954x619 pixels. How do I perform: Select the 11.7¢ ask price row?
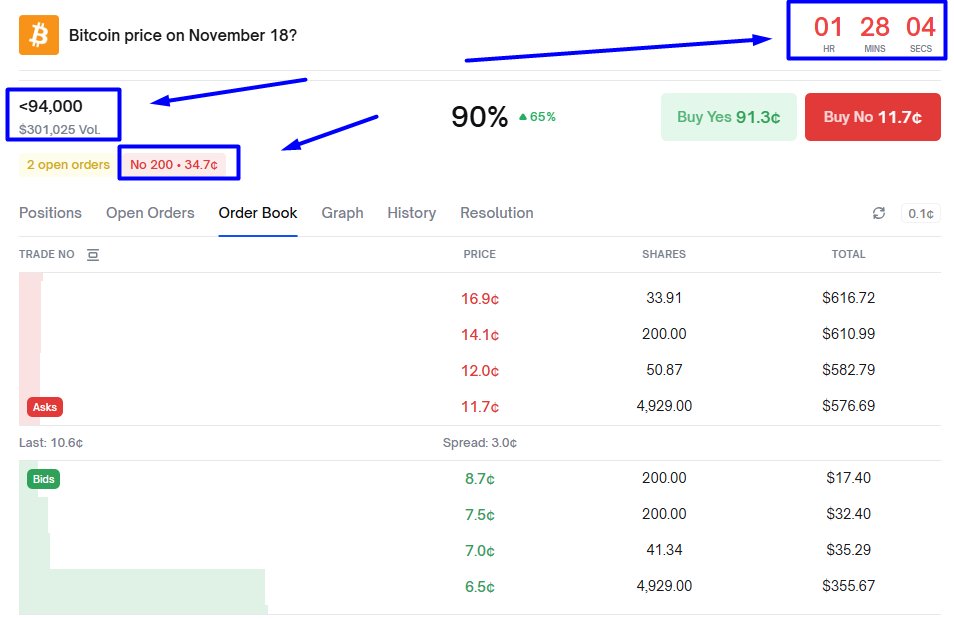(x=480, y=407)
